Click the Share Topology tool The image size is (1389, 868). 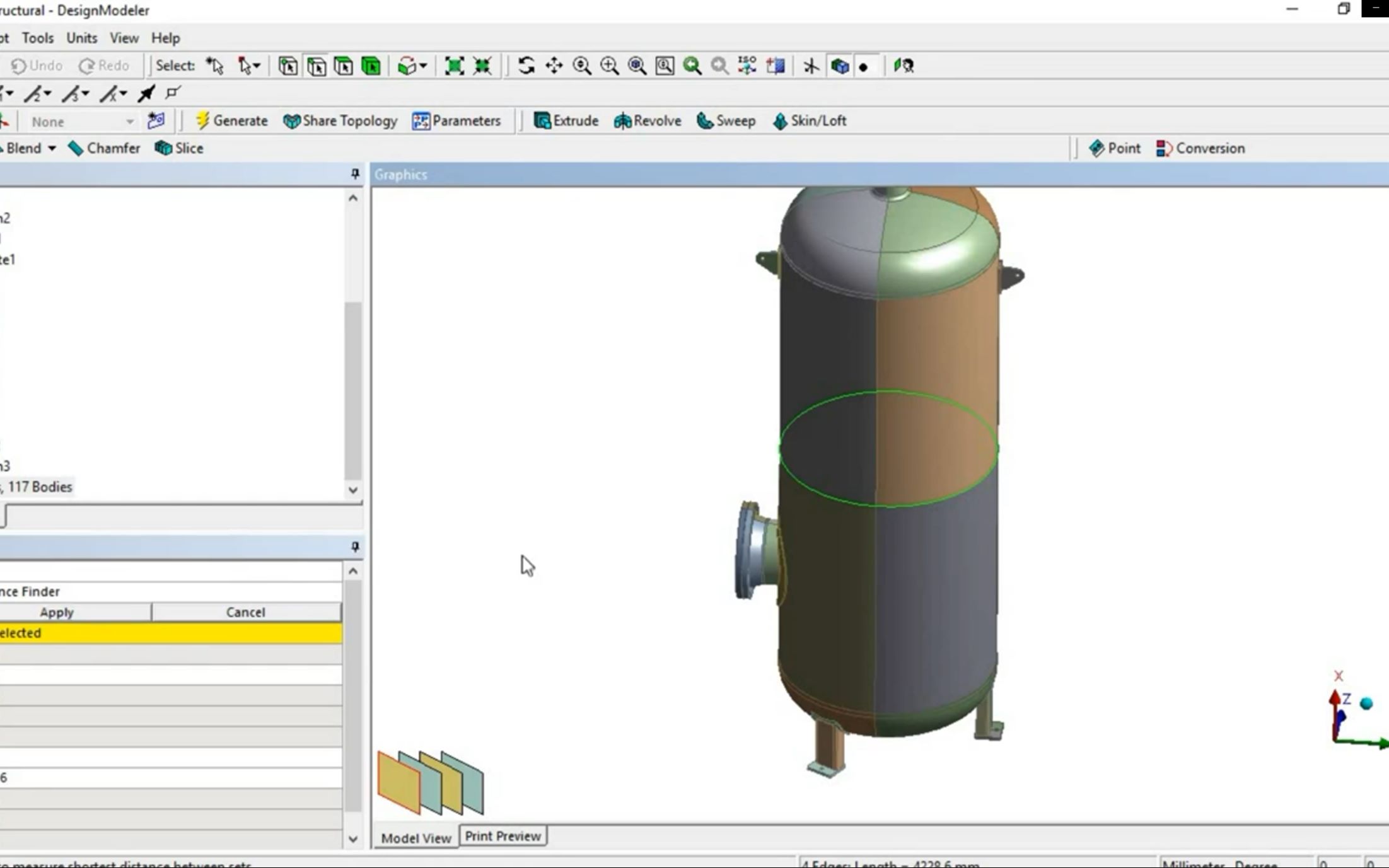[340, 120]
